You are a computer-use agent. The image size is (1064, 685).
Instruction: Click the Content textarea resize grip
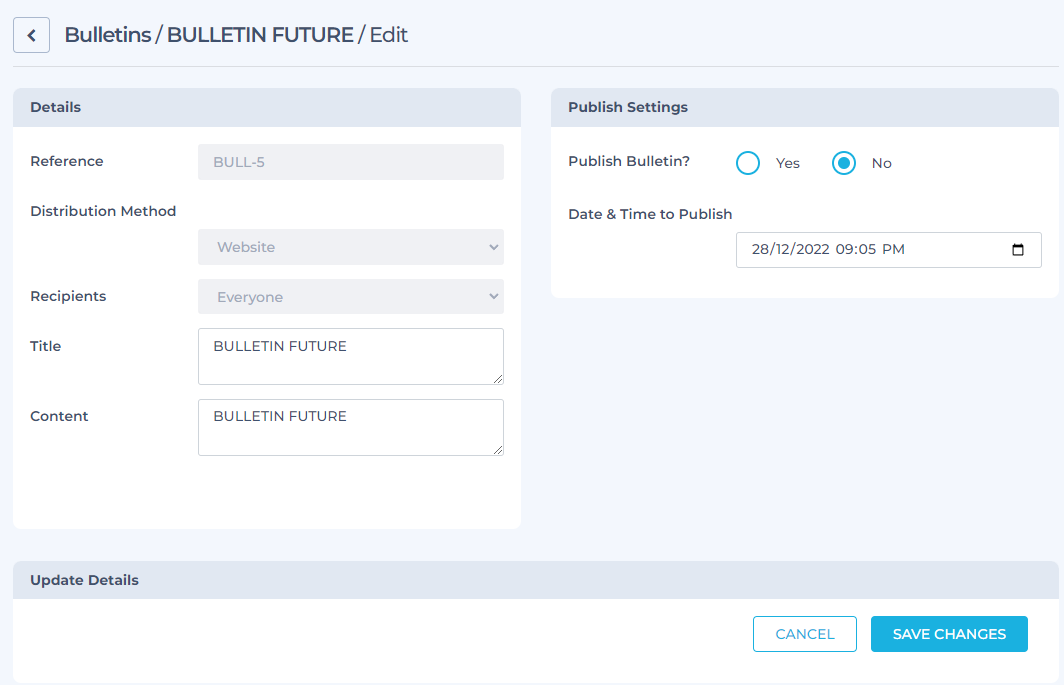(x=497, y=449)
